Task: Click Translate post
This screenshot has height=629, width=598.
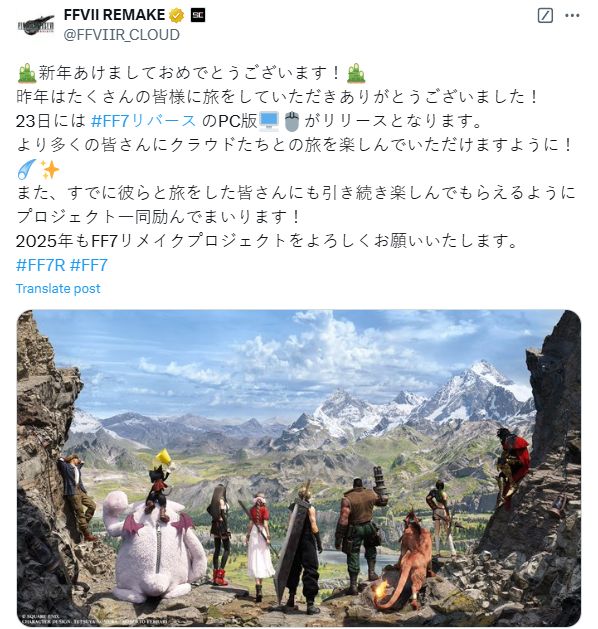Action: pos(58,288)
